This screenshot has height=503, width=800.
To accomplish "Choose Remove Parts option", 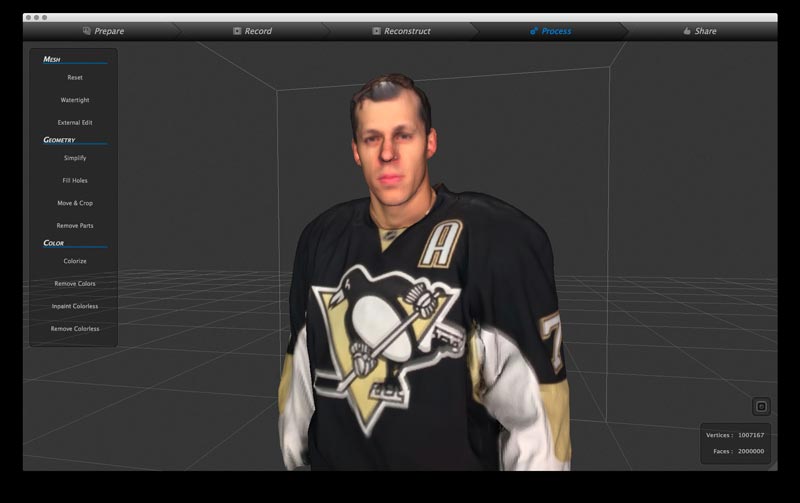I will point(75,225).
